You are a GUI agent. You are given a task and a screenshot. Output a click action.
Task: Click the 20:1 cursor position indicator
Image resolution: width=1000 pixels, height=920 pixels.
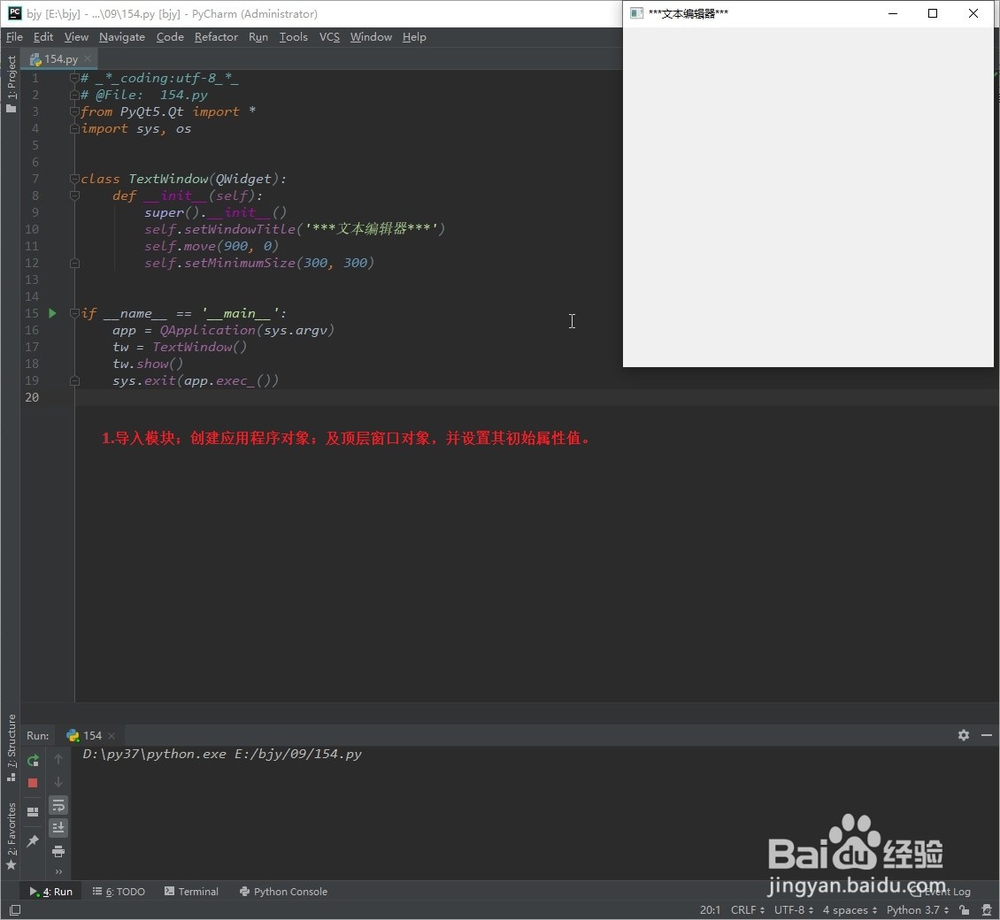click(x=710, y=910)
